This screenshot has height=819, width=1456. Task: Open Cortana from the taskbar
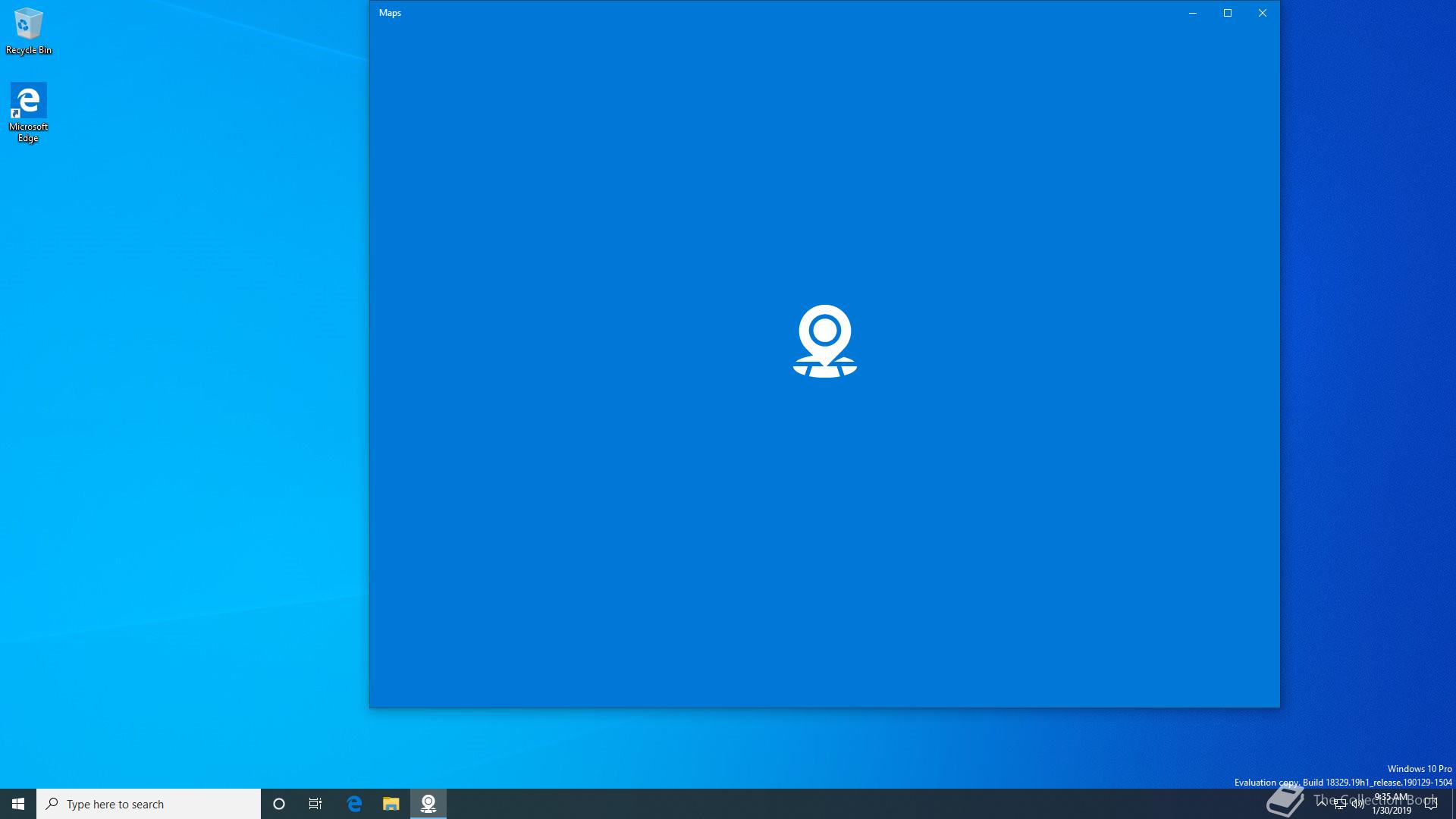tap(279, 804)
